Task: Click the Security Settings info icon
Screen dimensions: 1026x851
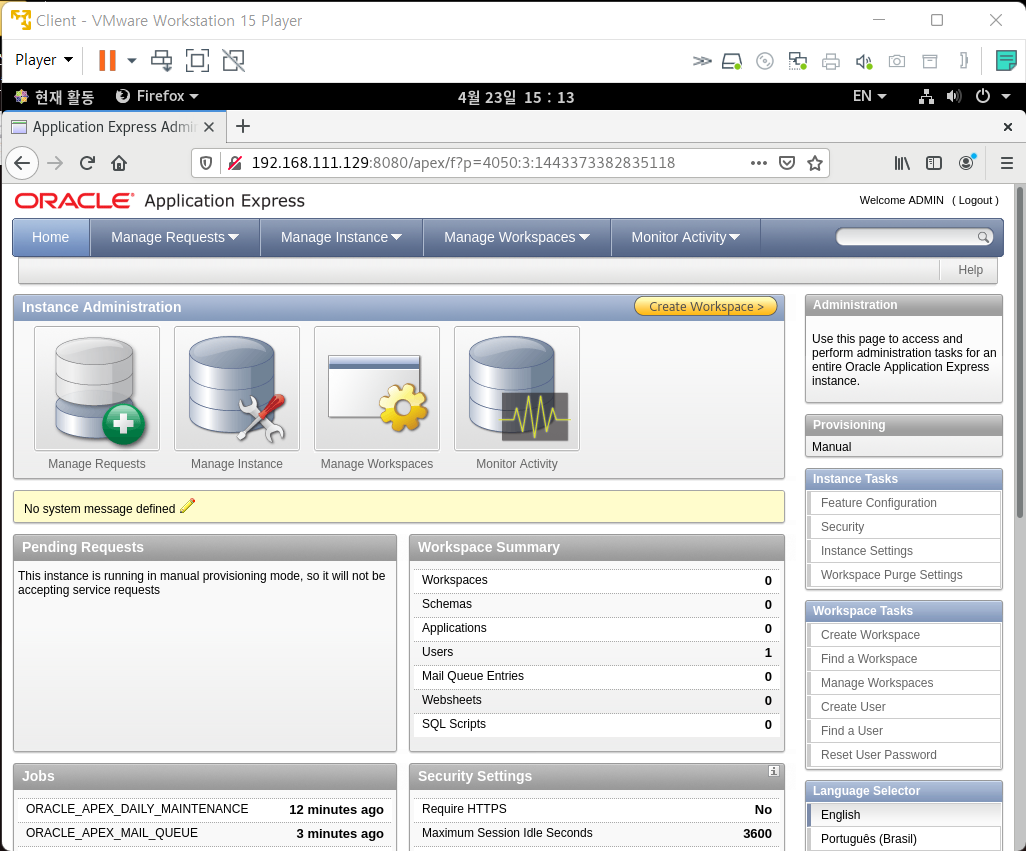Action: (x=773, y=771)
